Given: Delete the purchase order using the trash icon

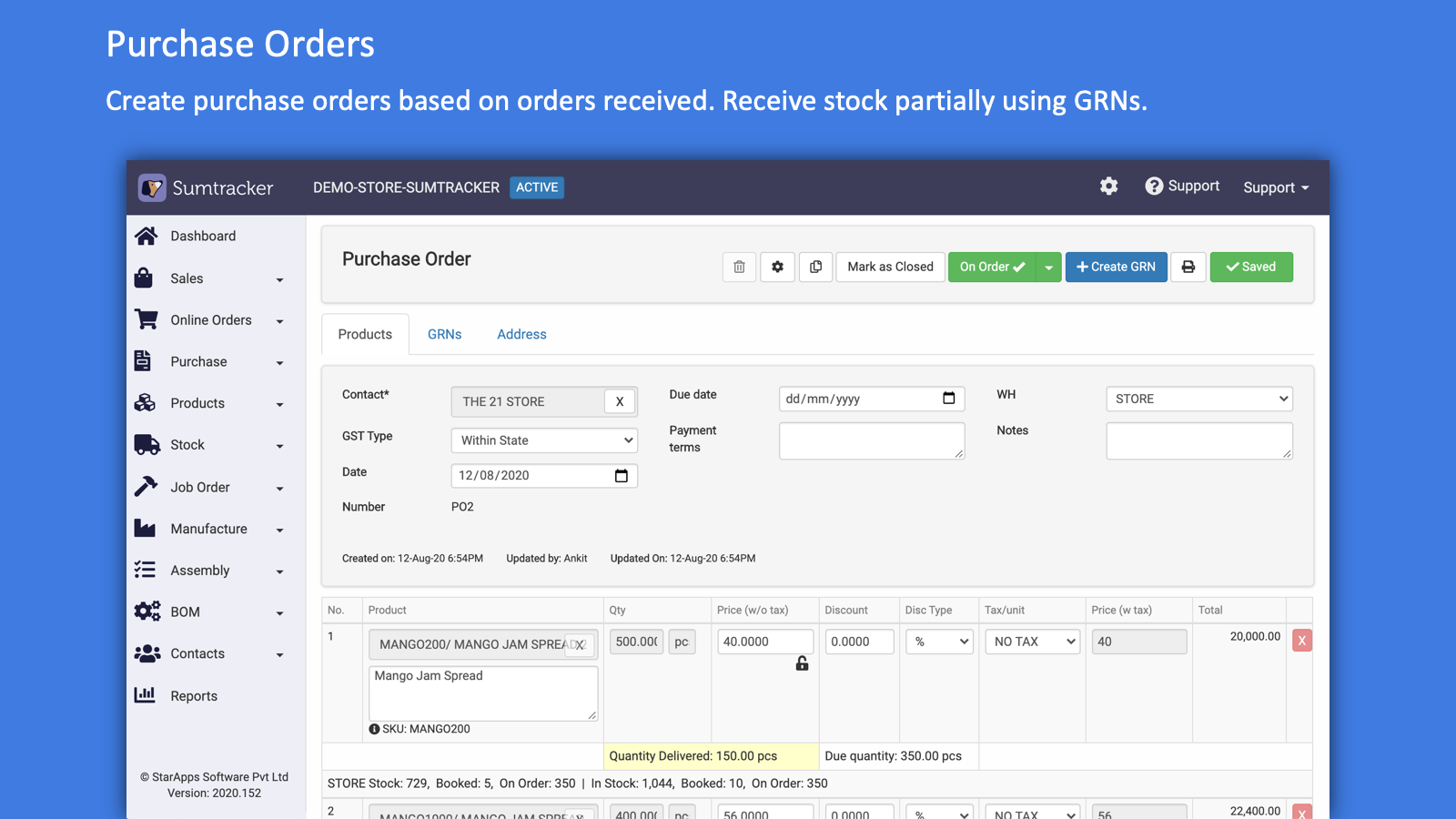Looking at the screenshot, I should tap(739, 267).
